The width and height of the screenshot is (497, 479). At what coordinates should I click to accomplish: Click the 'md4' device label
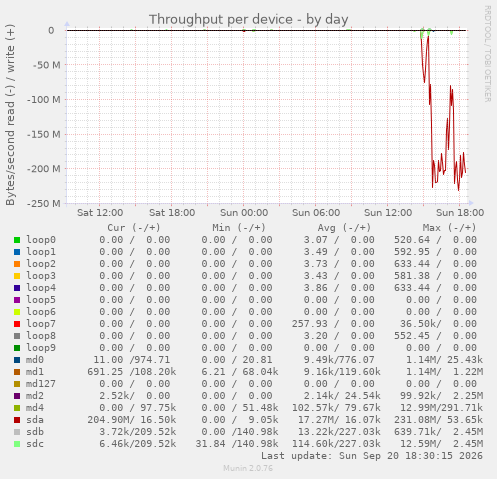(35, 408)
